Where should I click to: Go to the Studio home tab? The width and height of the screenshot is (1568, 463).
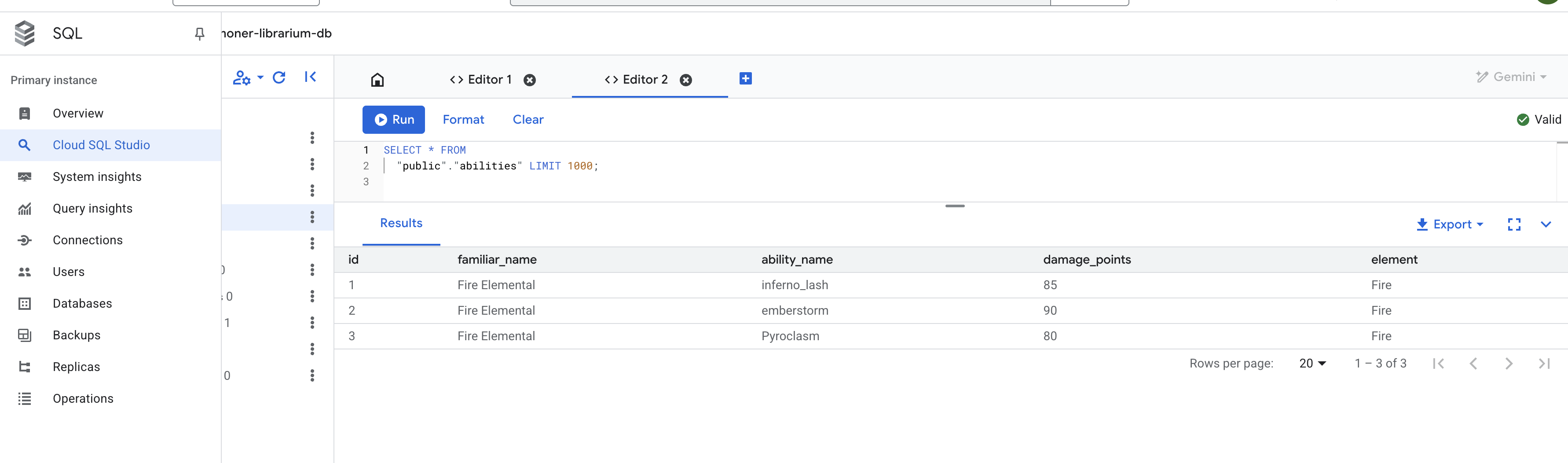pyautogui.click(x=377, y=80)
